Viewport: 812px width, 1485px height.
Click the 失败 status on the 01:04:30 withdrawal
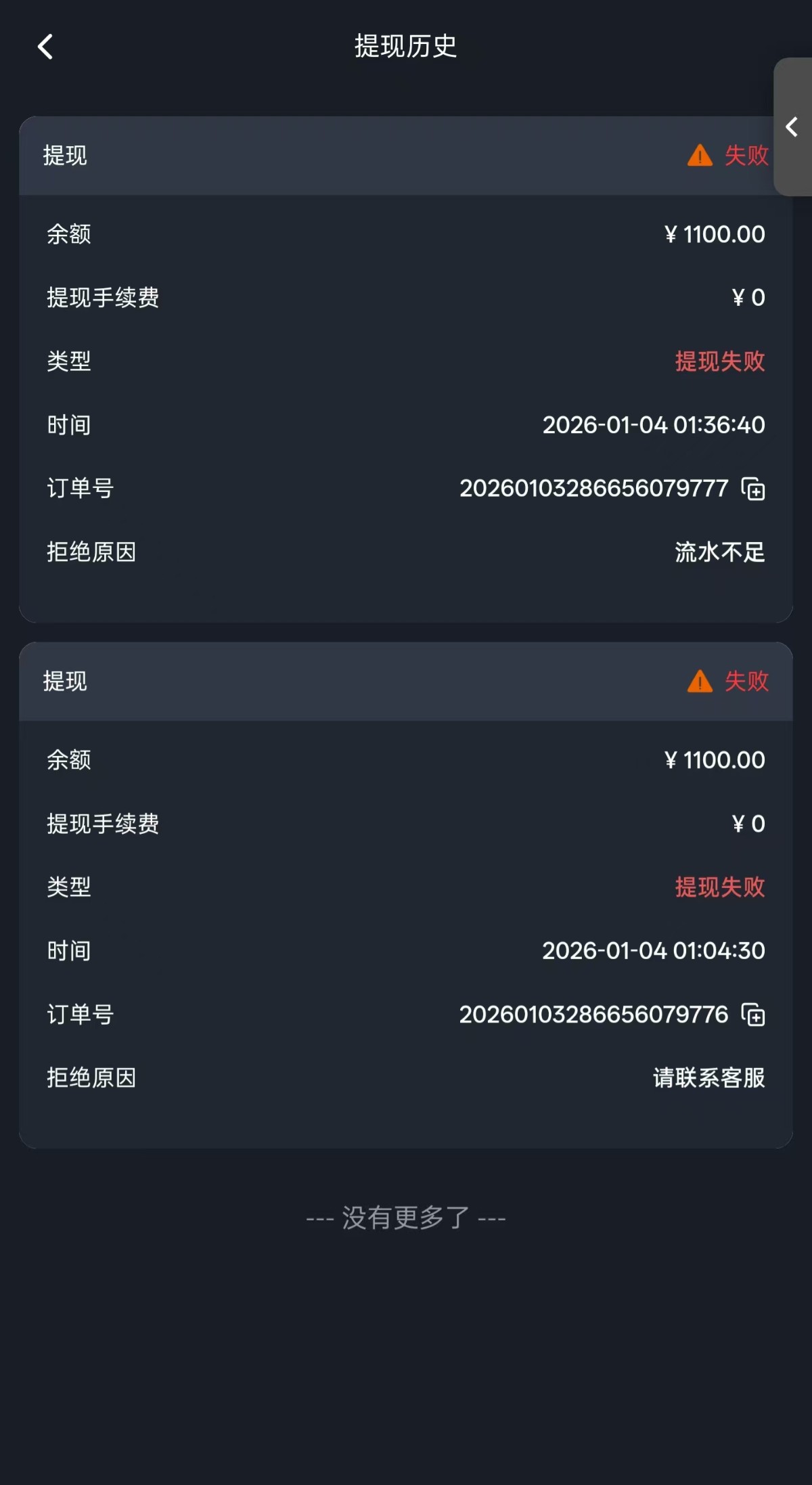coord(746,682)
